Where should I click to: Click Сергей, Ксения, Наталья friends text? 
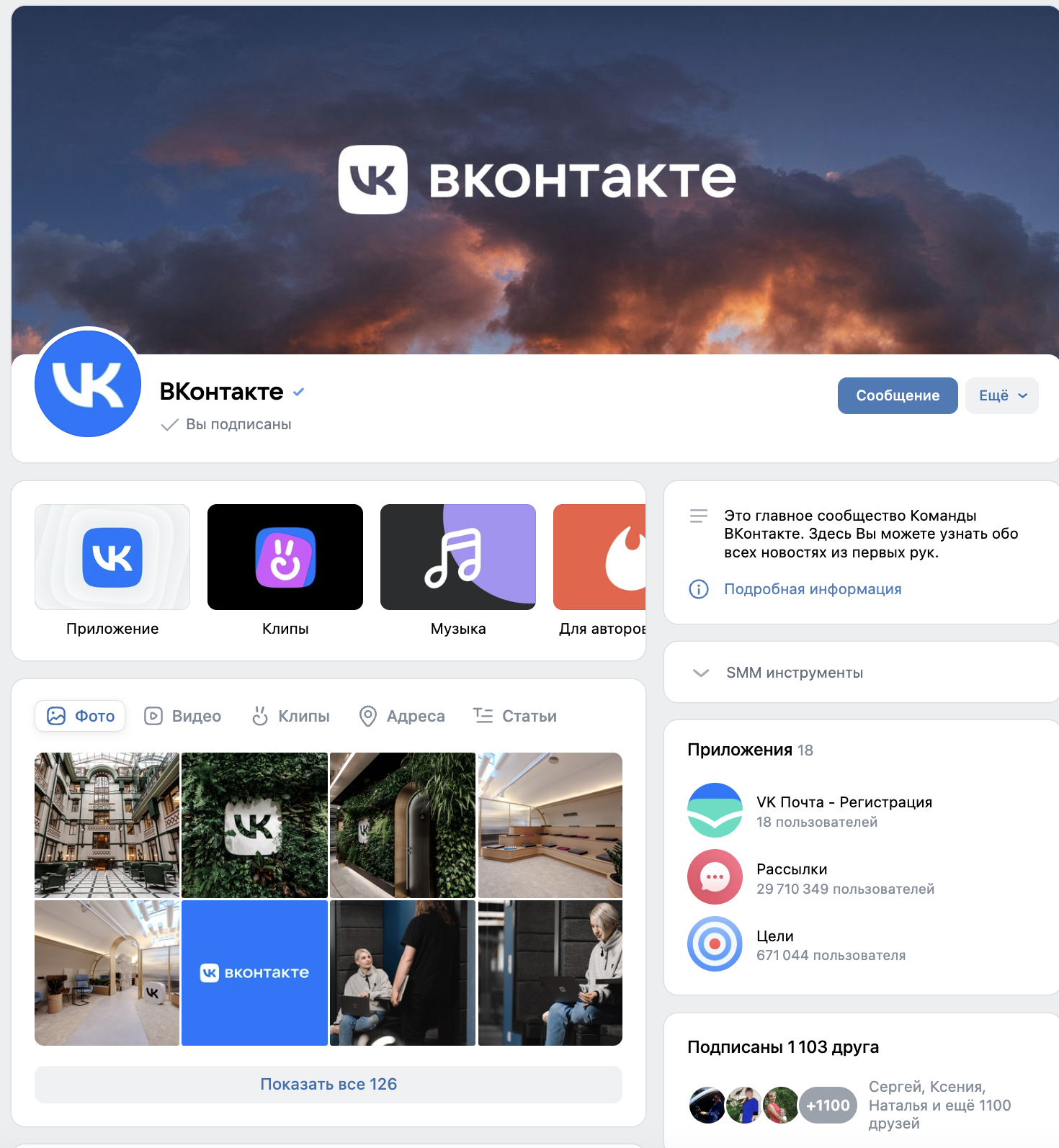939,1106
